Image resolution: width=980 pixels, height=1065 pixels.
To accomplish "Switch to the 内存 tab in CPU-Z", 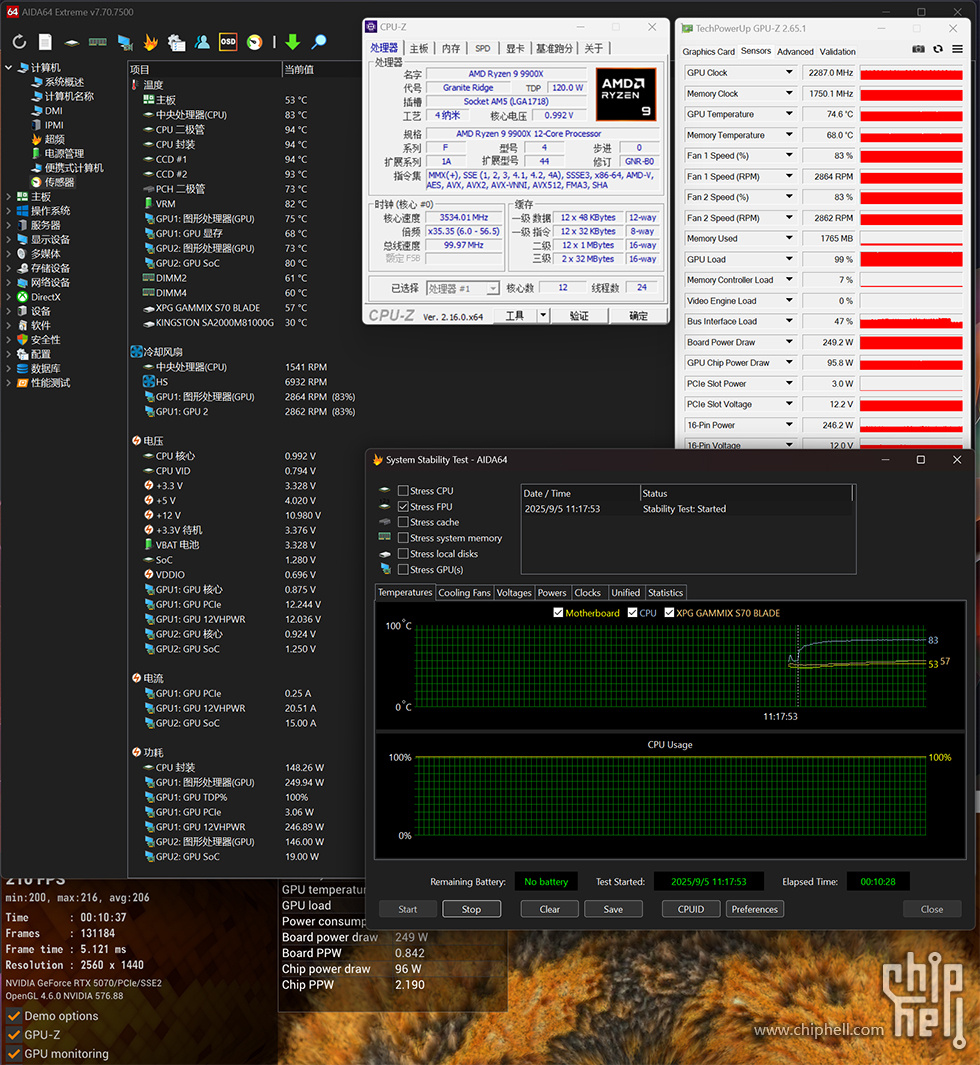I will pos(451,48).
